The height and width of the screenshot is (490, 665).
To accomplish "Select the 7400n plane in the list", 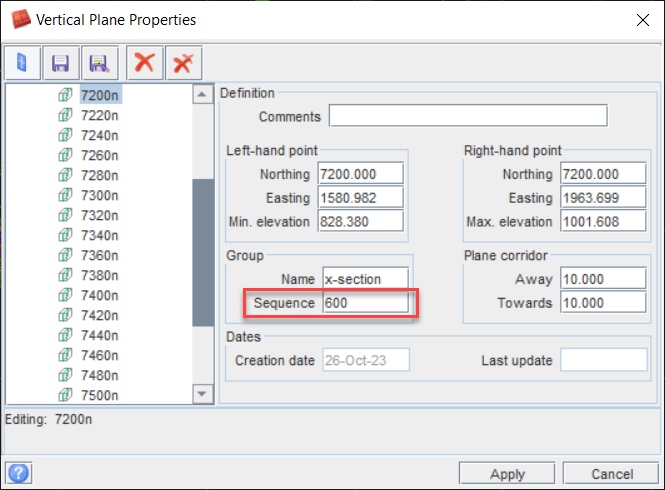I will click(x=99, y=295).
